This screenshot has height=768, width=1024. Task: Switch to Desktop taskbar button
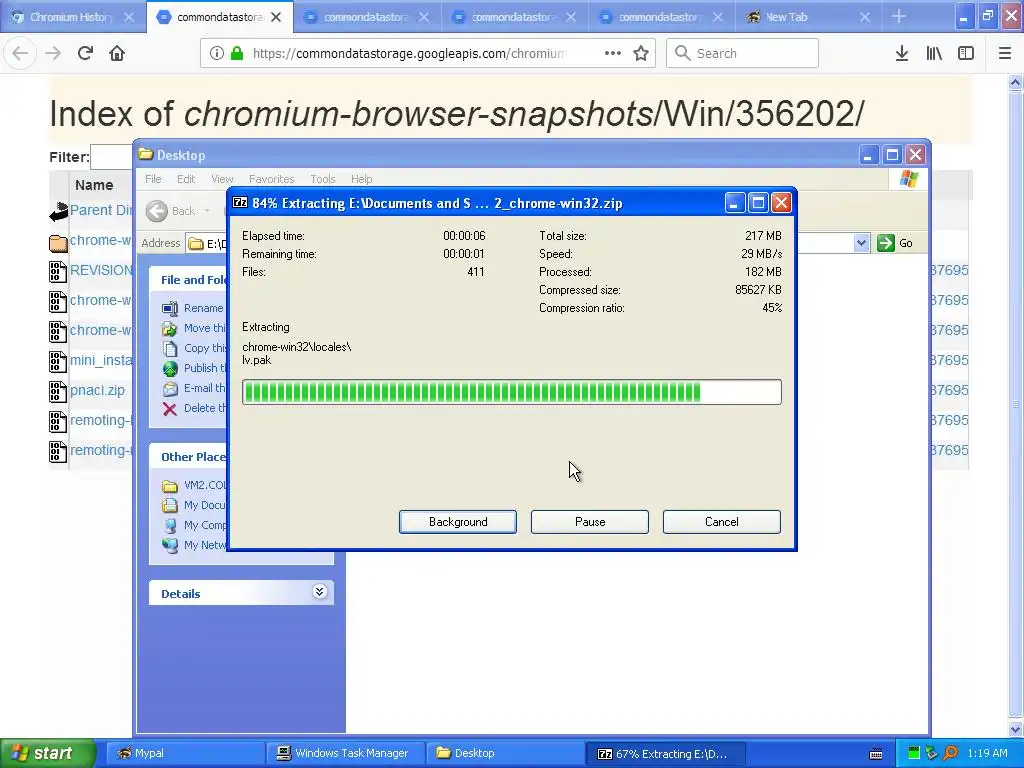click(505, 753)
